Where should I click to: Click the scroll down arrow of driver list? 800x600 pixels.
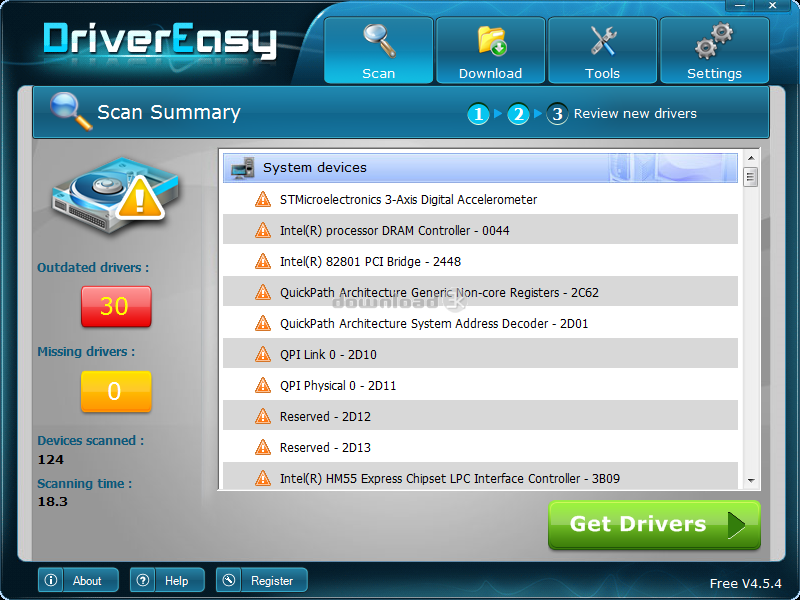[x=751, y=480]
